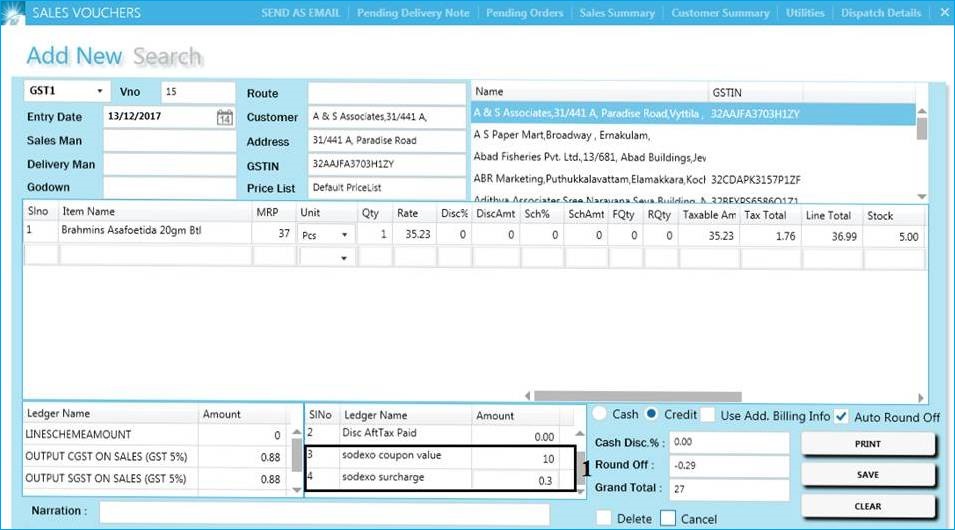Open Customer Summary menu

point(721,13)
